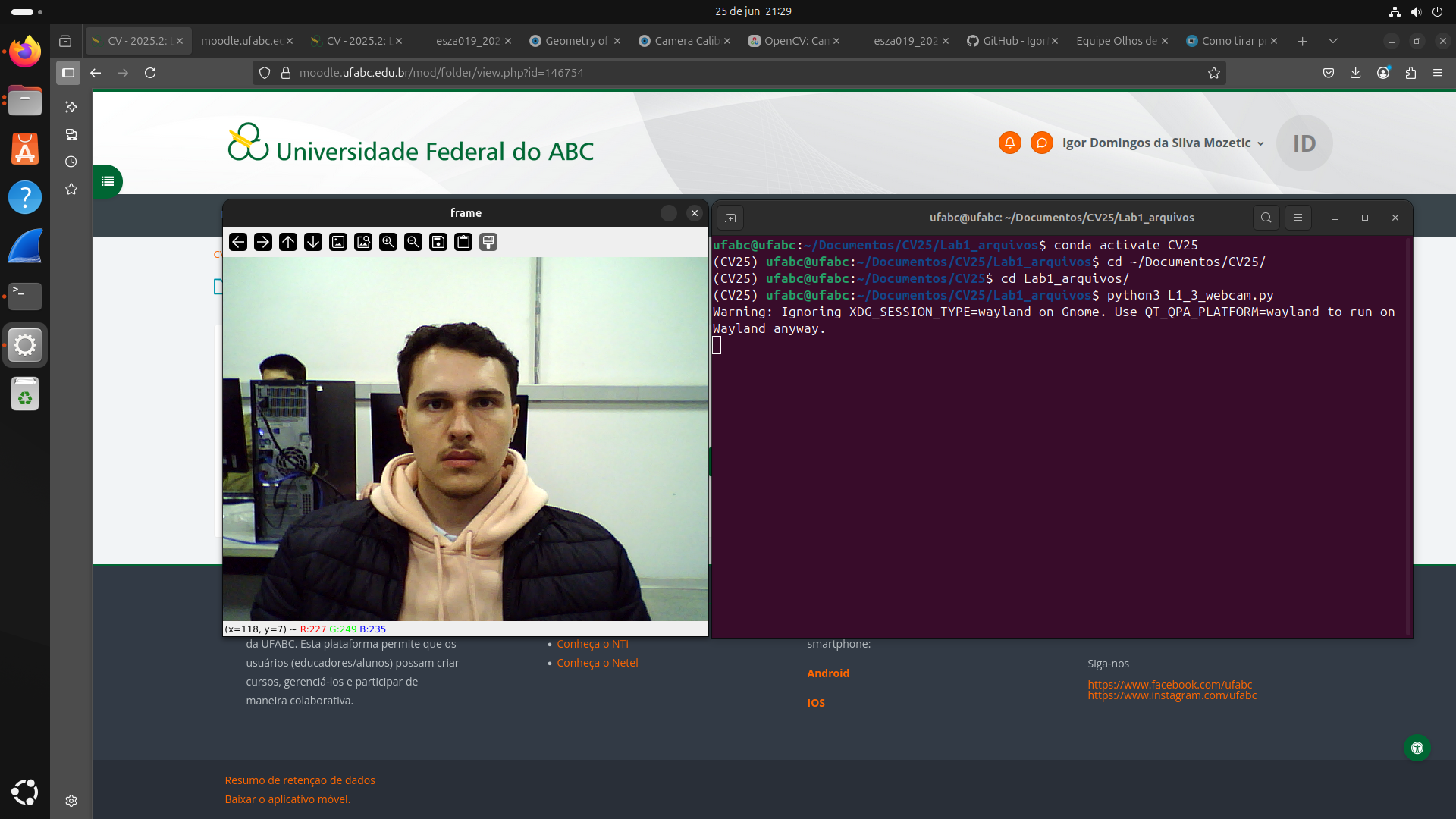Click the ID user avatar

pos(1304,143)
